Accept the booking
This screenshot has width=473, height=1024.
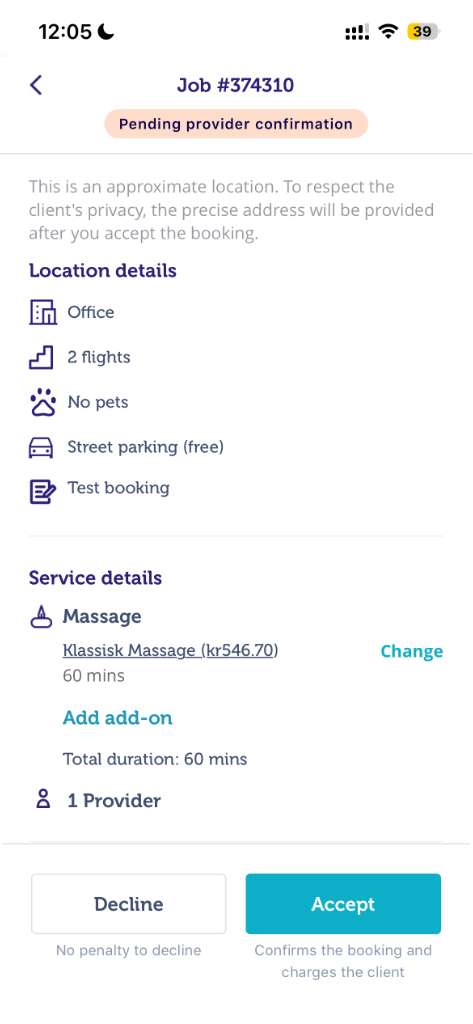coord(343,904)
